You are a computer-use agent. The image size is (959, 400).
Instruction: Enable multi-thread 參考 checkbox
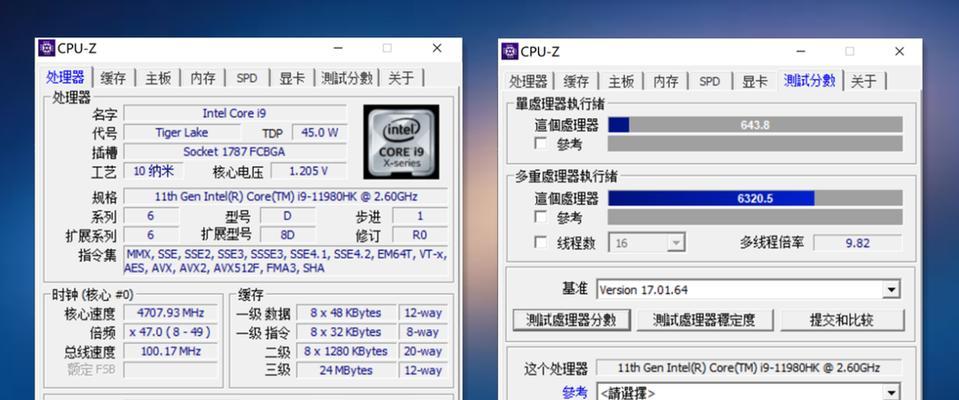(x=541, y=217)
